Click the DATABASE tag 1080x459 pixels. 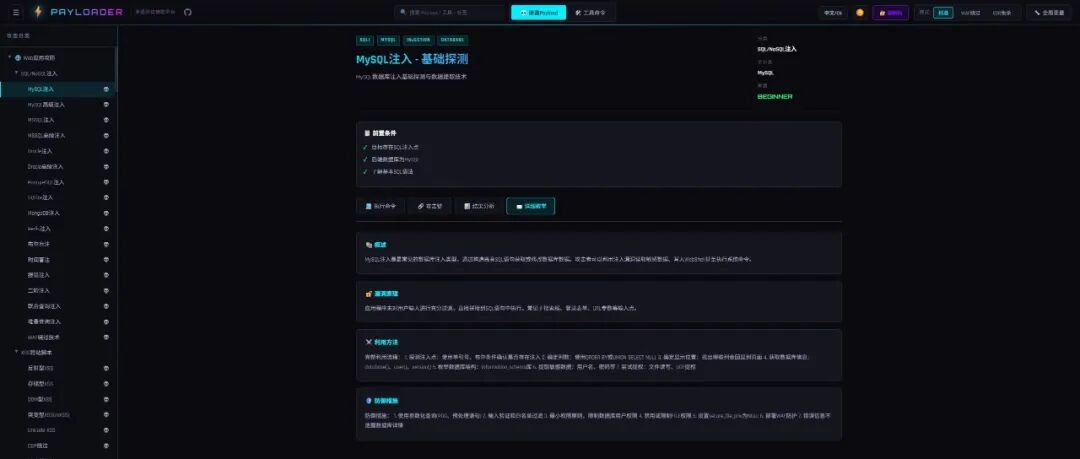[x=452, y=40]
